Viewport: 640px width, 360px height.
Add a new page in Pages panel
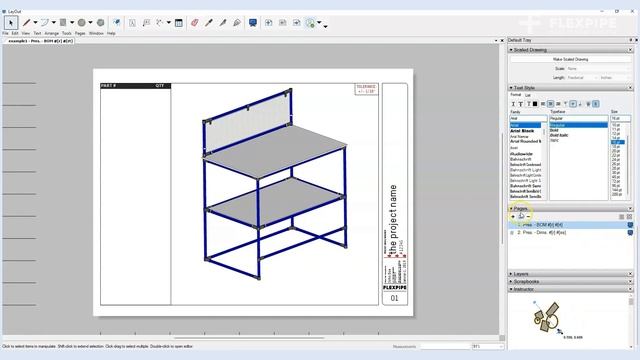513,216
